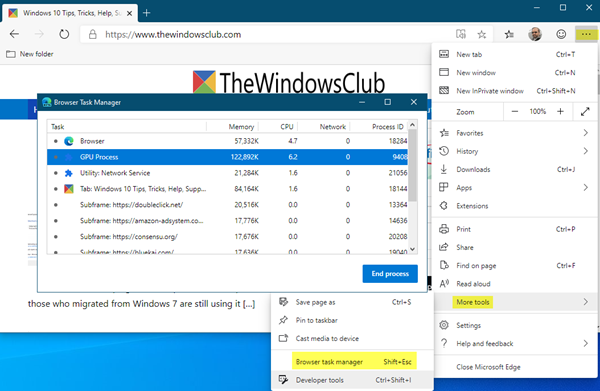Click the TheWindowsClub site logo
Screen dimensions: 600x391
[x=289, y=82]
